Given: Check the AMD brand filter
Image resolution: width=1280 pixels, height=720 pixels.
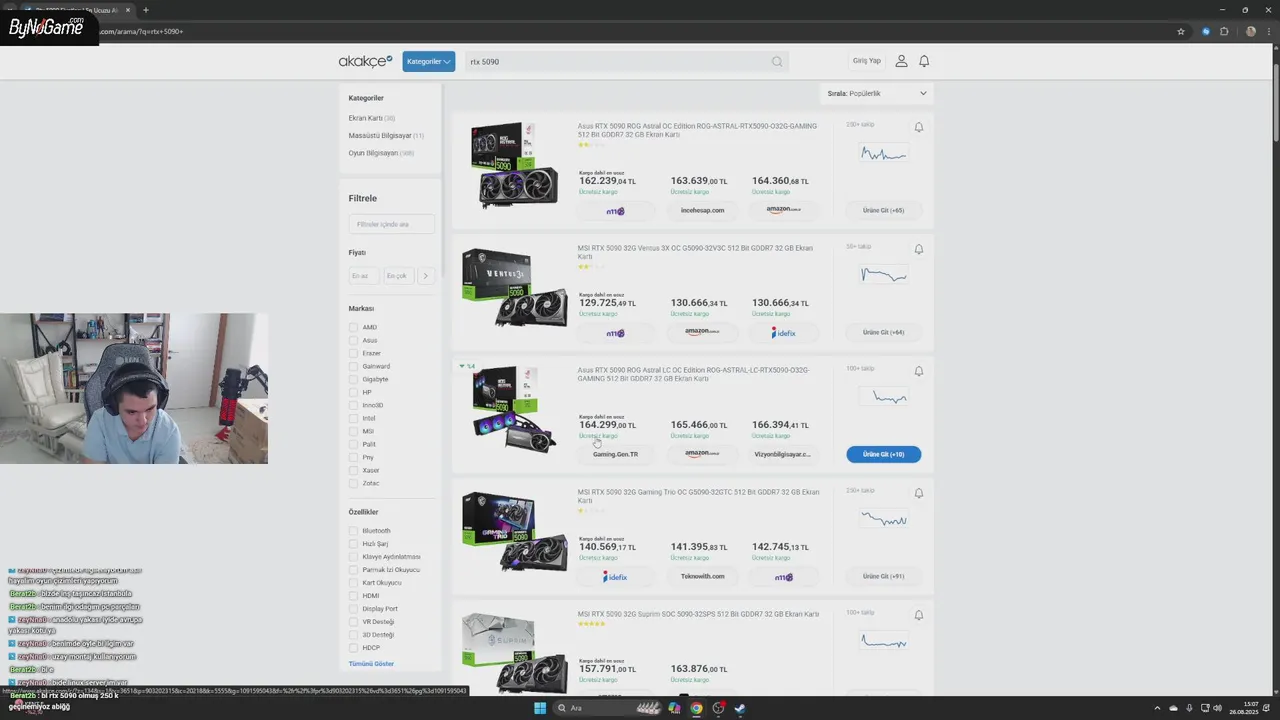Looking at the screenshot, I should tap(353, 327).
